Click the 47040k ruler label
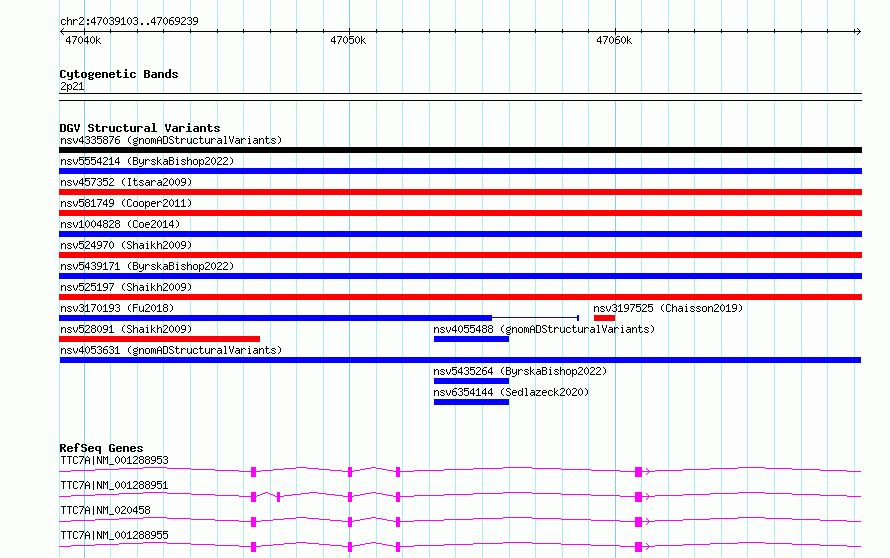 click(83, 41)
